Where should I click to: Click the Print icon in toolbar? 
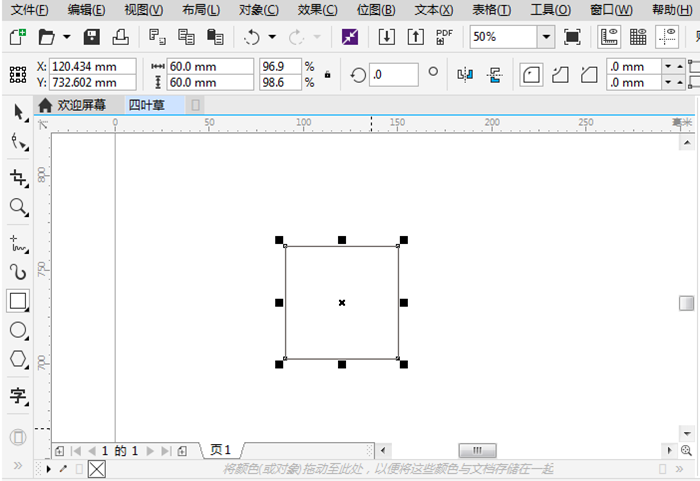pos(120,37)
